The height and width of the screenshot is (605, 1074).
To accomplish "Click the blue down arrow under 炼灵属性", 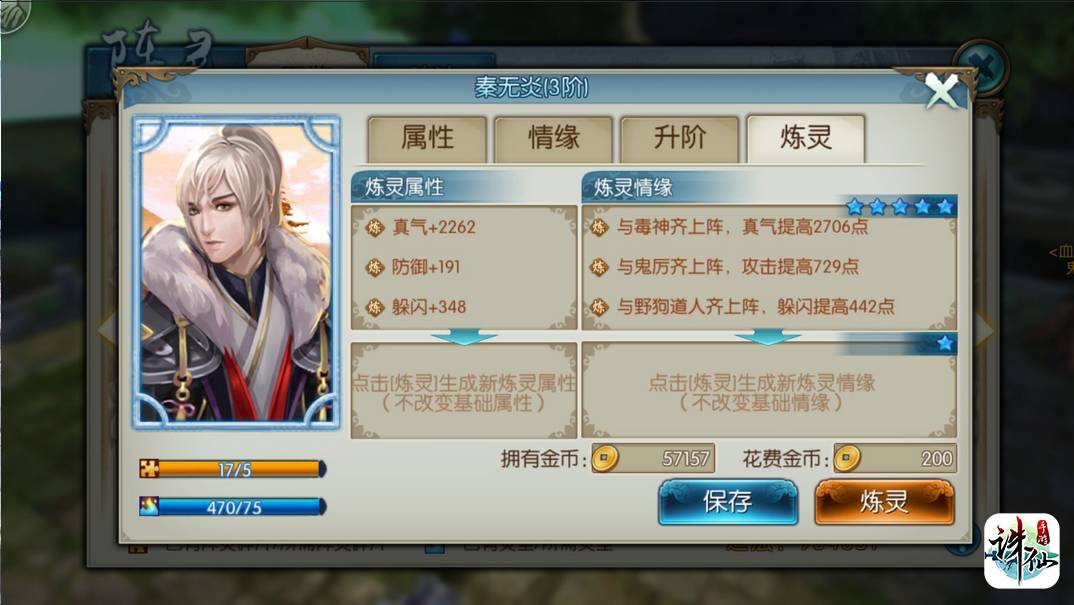I will pyautogui.click(x=464, y=337).
